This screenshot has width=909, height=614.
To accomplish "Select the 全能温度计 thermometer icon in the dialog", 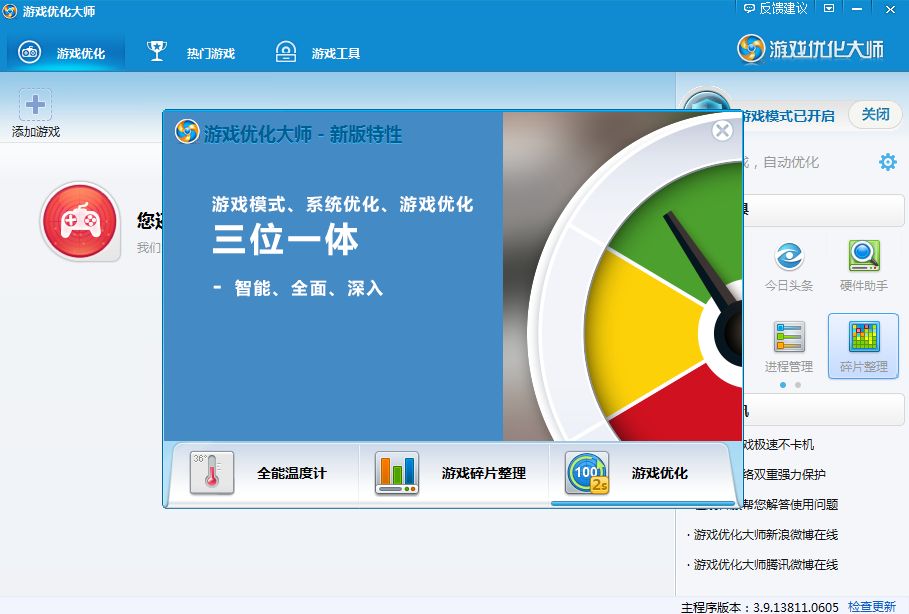I will [x=210, y=471].
